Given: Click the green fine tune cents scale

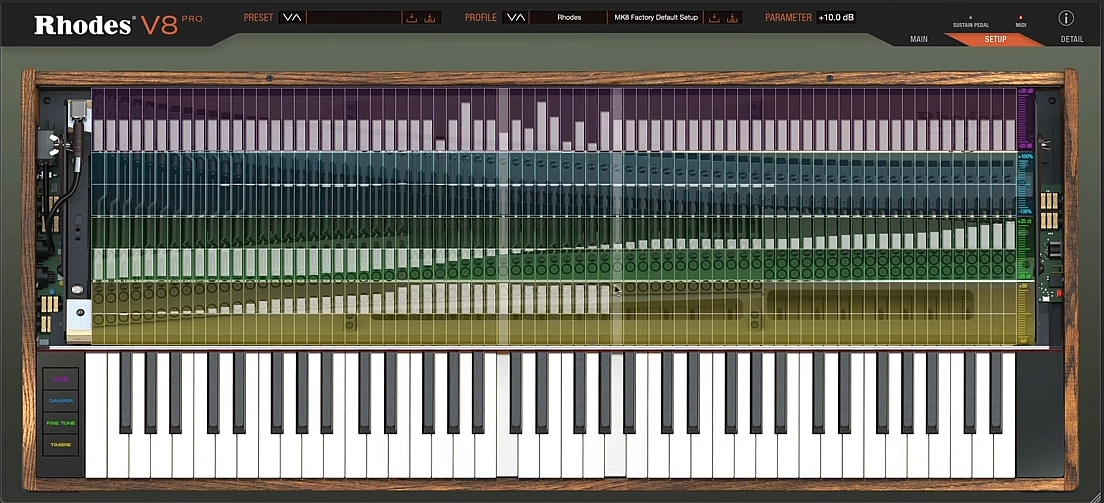Looking at the screenshot, I should [x=1026, y=248].
